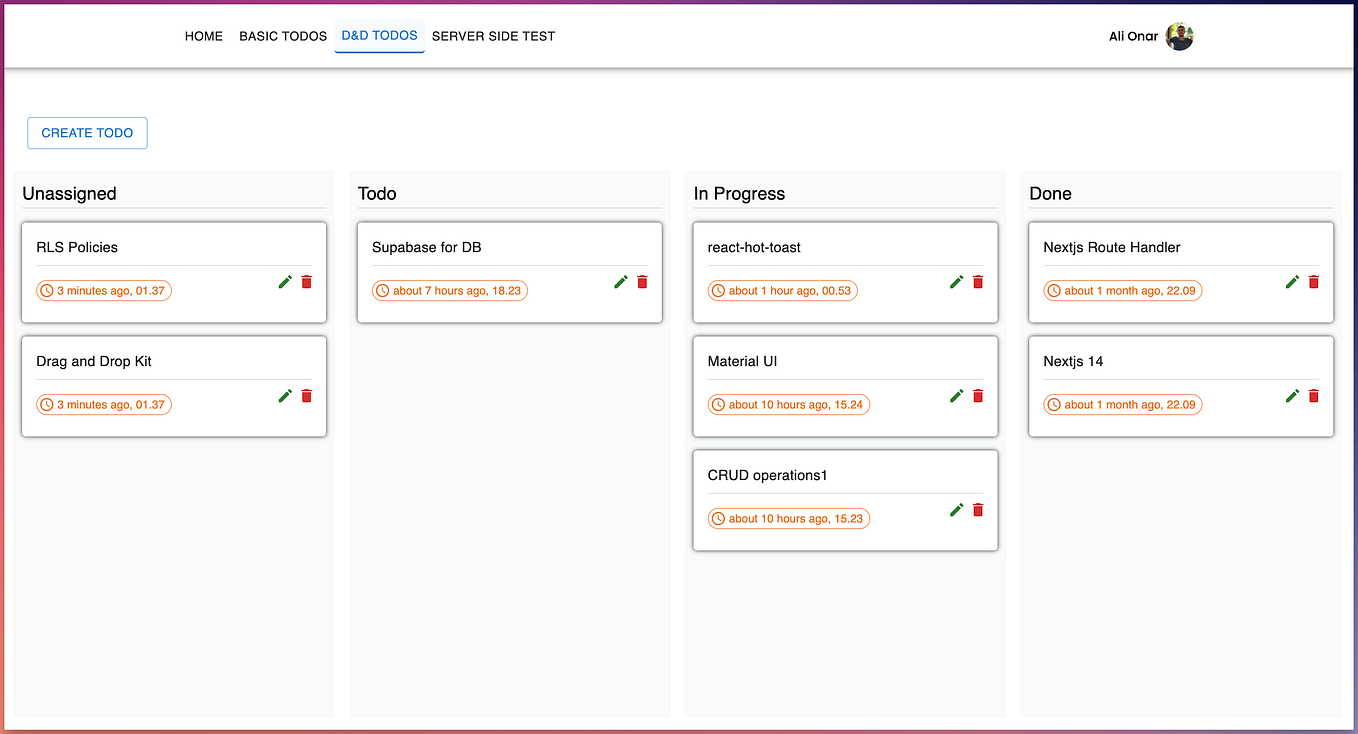Edit the CRUD operations1 card
The image size is (1358, 734).
point(956,509)
